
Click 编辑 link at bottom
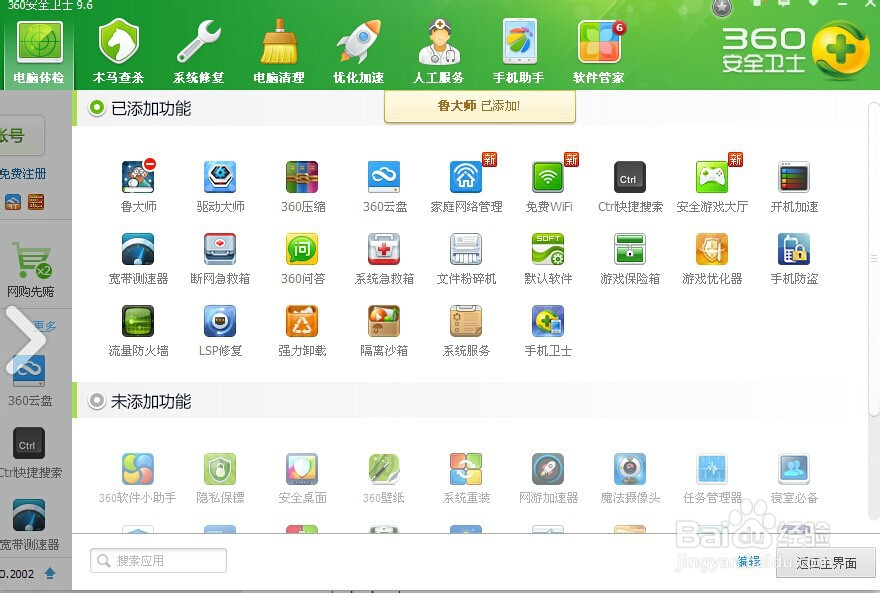[x=749, y=562]
